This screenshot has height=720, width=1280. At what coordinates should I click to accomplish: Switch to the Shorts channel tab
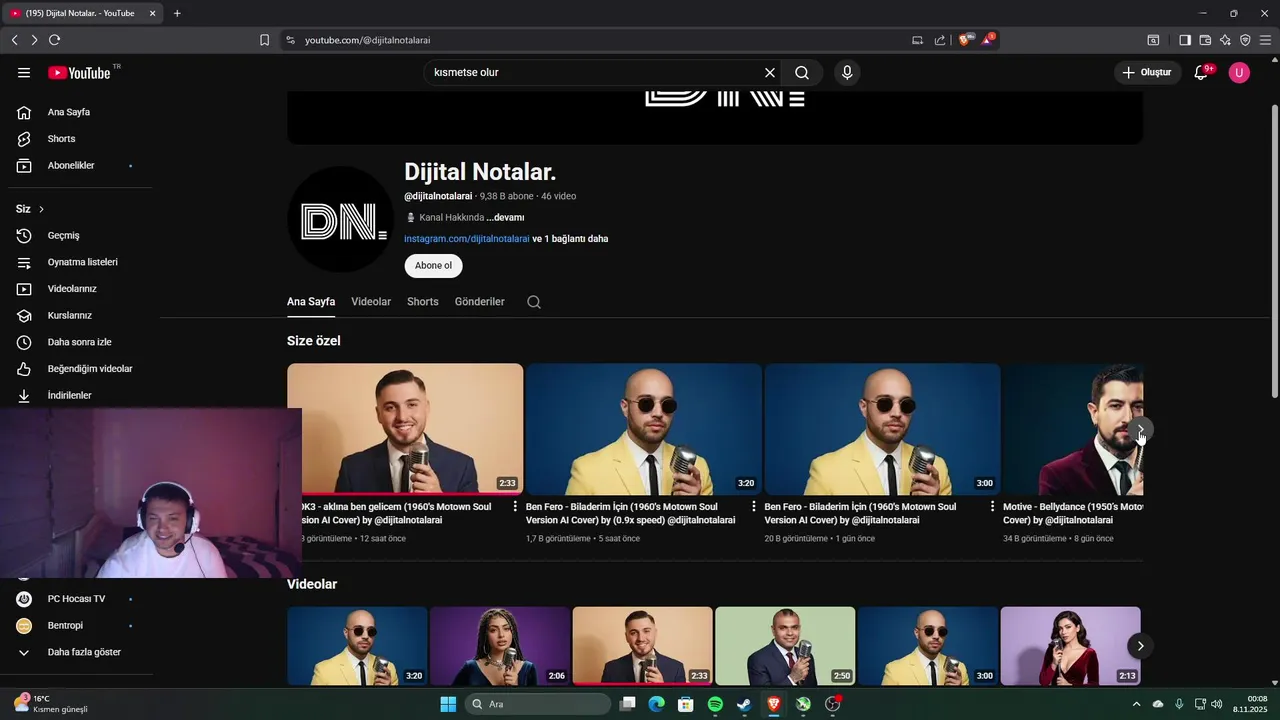[x=423, y=302]
